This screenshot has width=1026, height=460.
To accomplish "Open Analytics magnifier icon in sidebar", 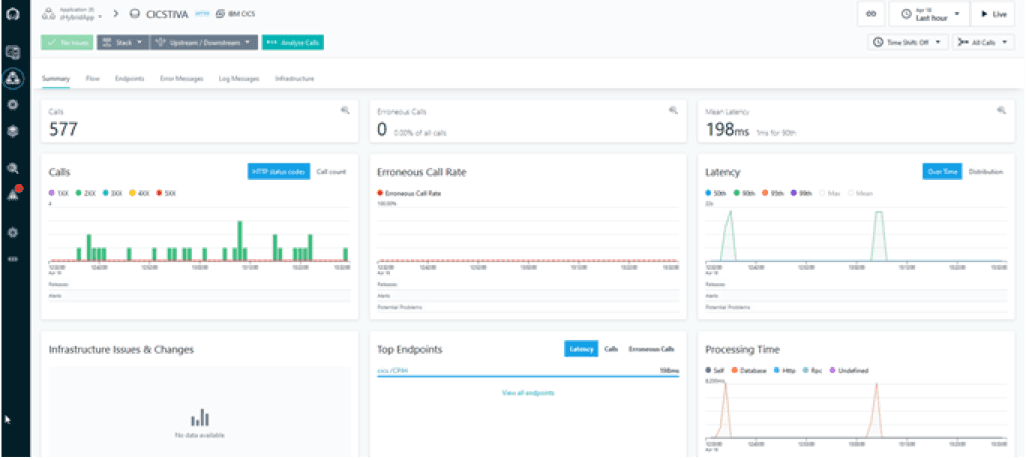I will tap(13, 168).
